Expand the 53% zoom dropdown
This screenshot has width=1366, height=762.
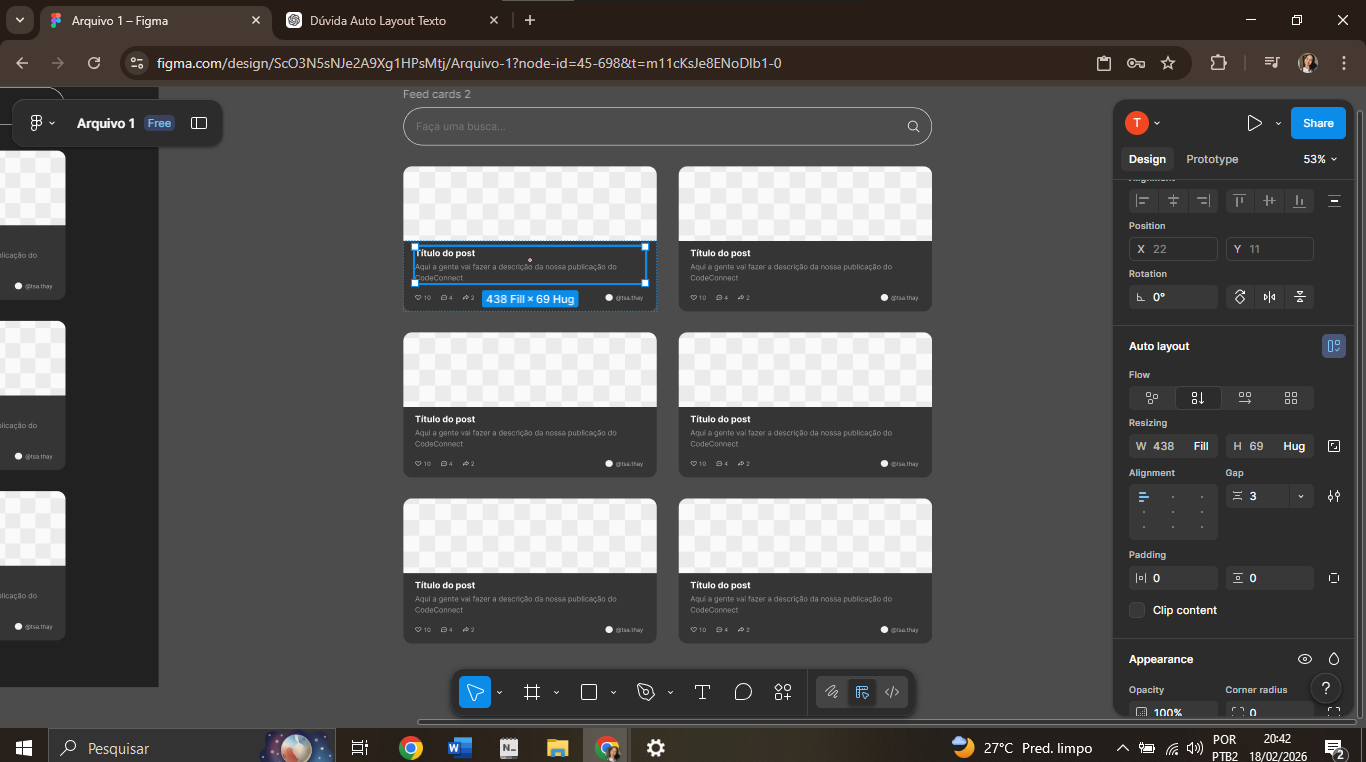coord(1320,159)
